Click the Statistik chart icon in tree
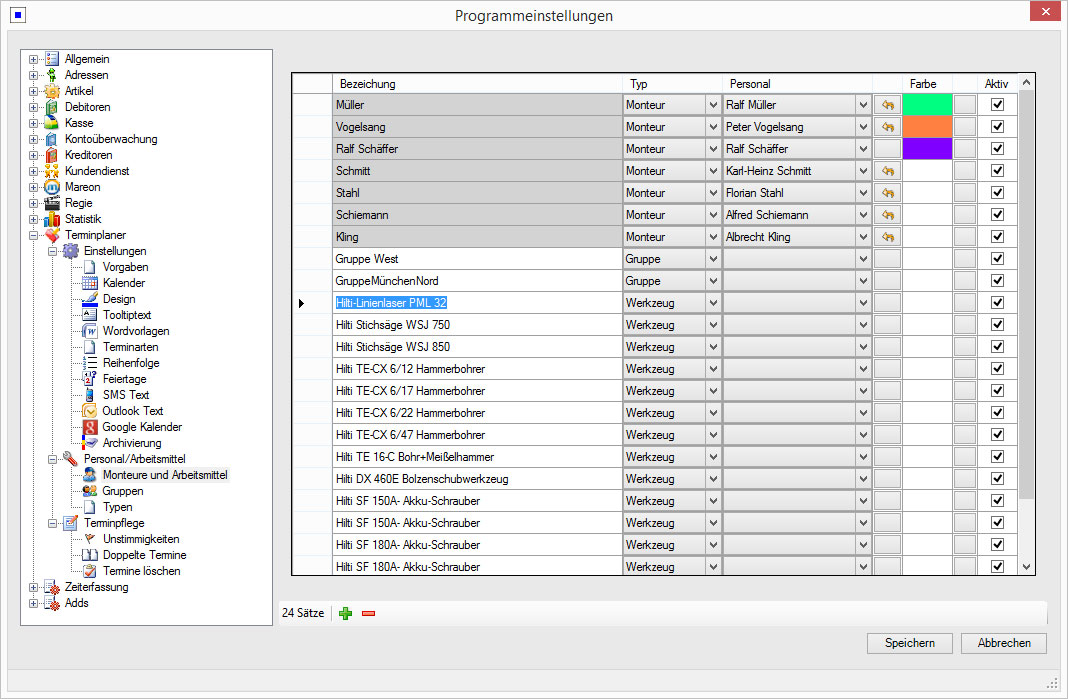 click(x=52, y=219)
